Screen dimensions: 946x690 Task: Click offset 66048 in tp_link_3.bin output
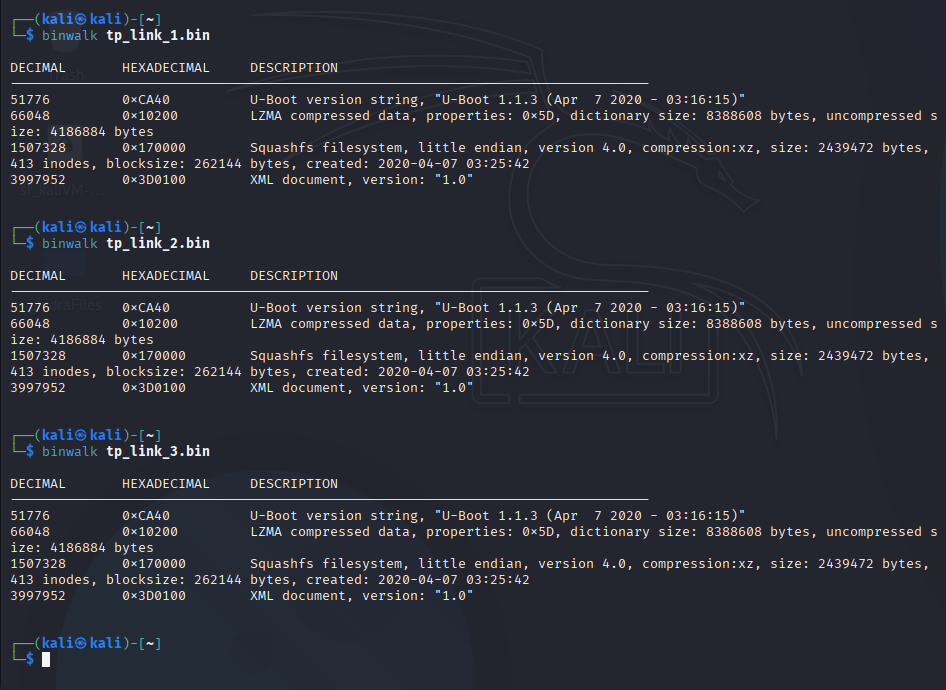pyautogui.click(x=30, y=532)
